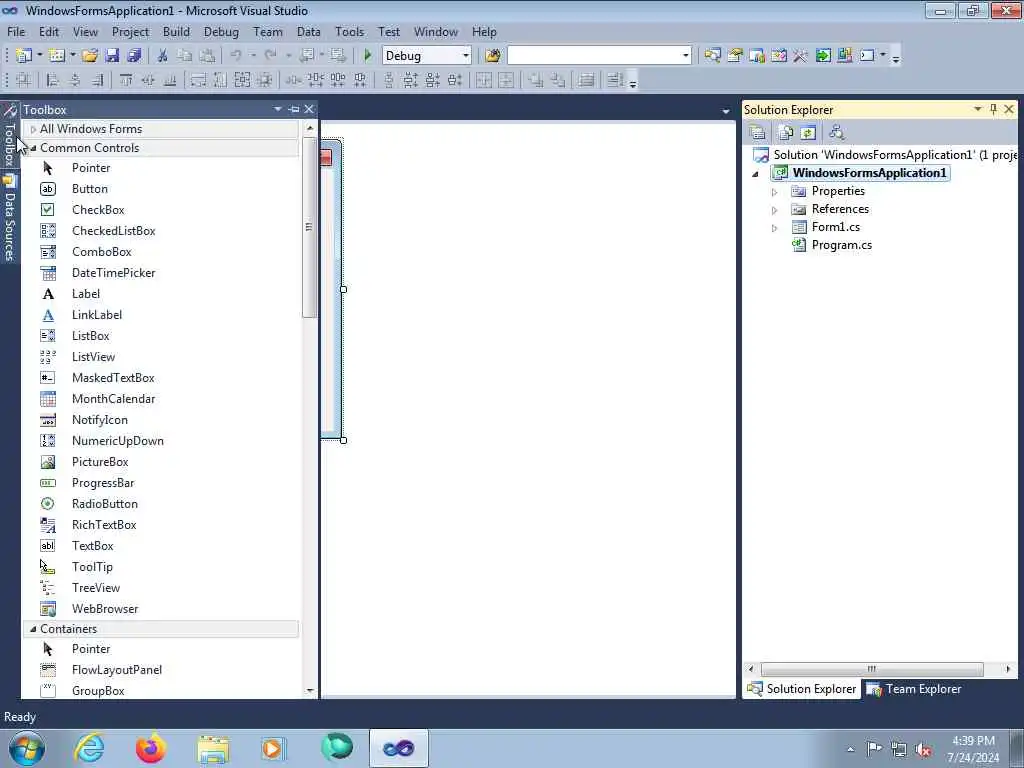Close the Toolbox panel
This screenshot has height=768, width=1024.
click(310, 109)
